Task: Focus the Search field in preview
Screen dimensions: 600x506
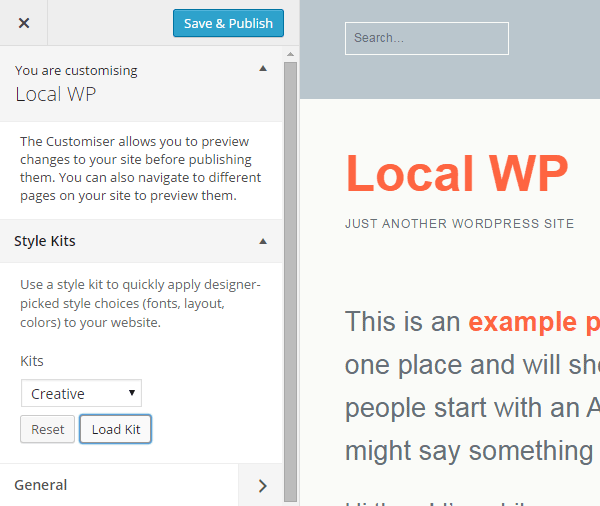Action: [x=427, y=38]
